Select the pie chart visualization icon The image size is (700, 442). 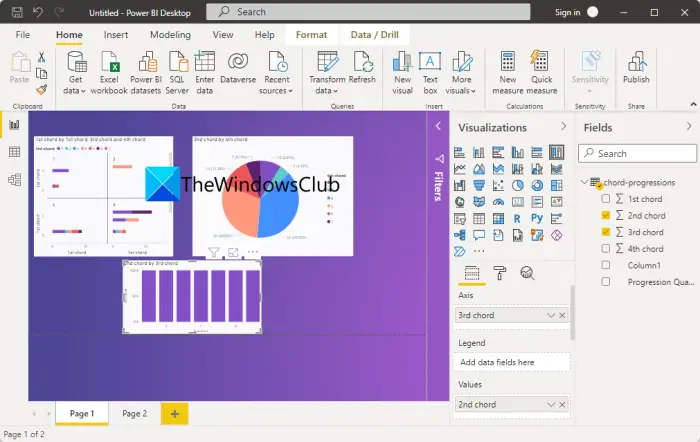(517, 185)
